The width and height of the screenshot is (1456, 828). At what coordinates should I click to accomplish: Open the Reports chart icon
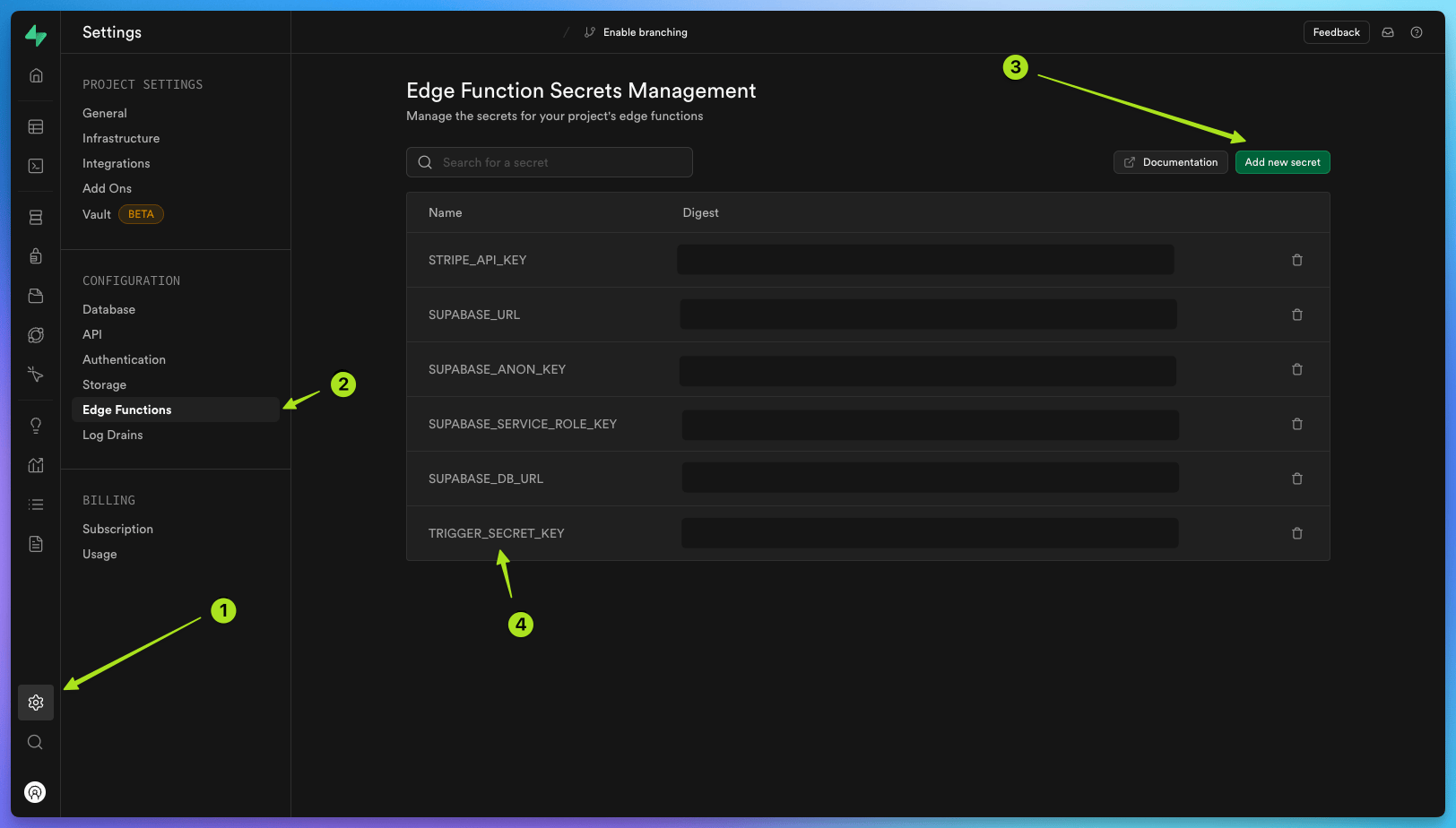tap(36, 465)
